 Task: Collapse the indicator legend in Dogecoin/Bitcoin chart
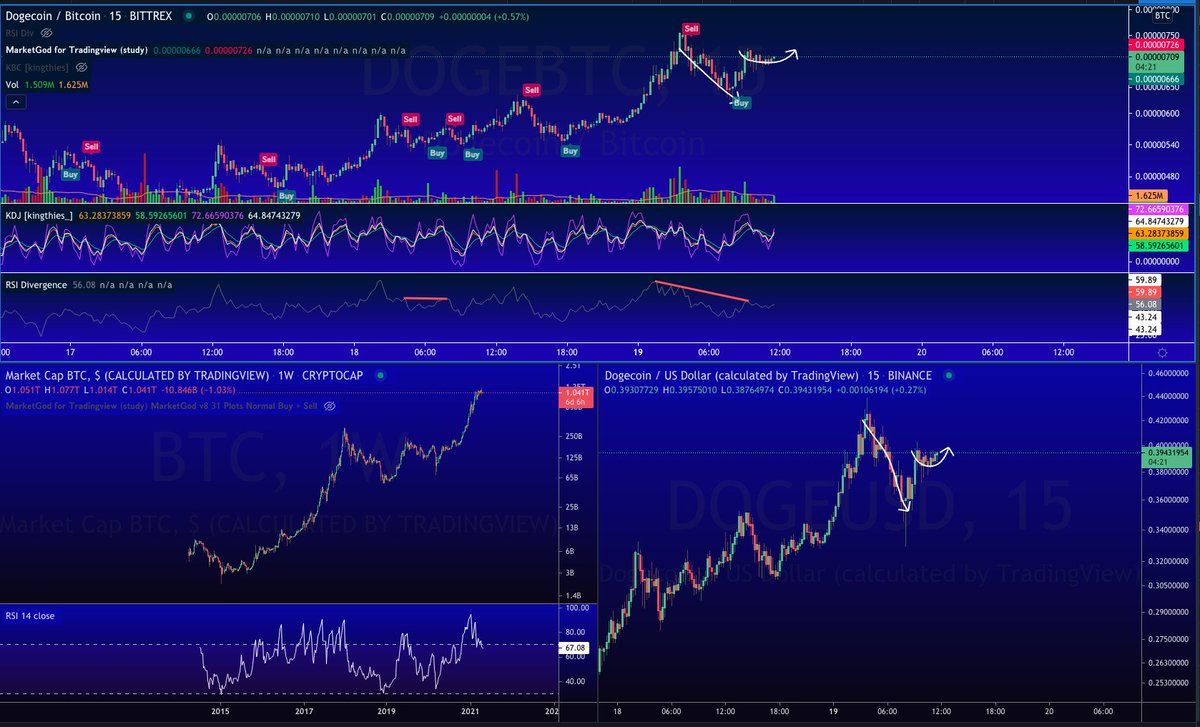pyautogui.click(x=14, y=101)
